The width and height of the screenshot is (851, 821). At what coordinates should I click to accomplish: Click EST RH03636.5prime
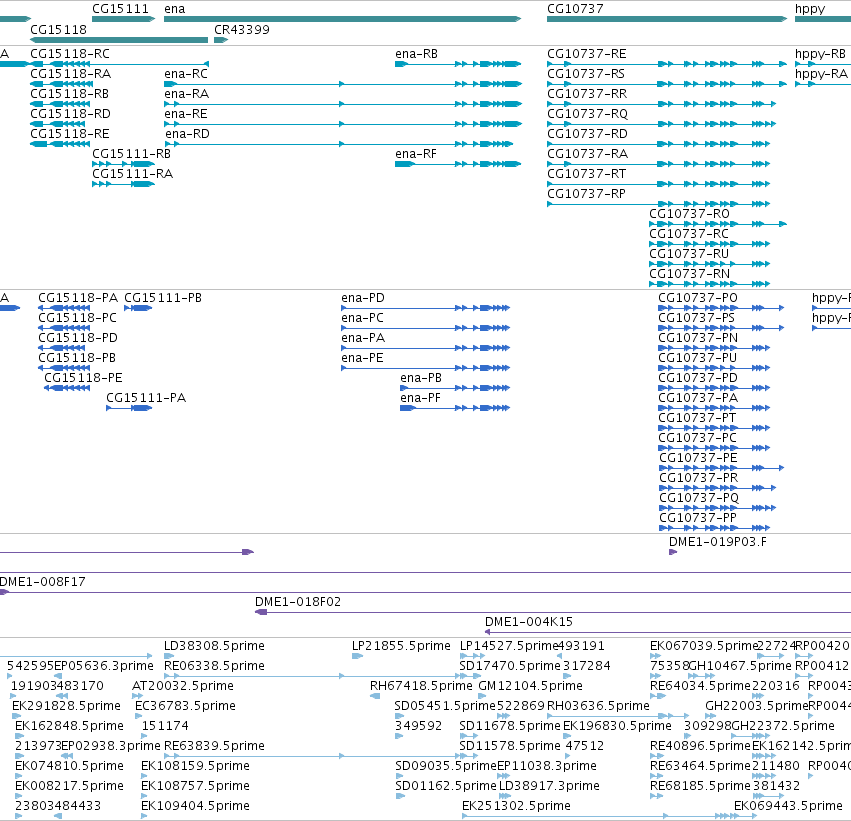coord(598,706)
